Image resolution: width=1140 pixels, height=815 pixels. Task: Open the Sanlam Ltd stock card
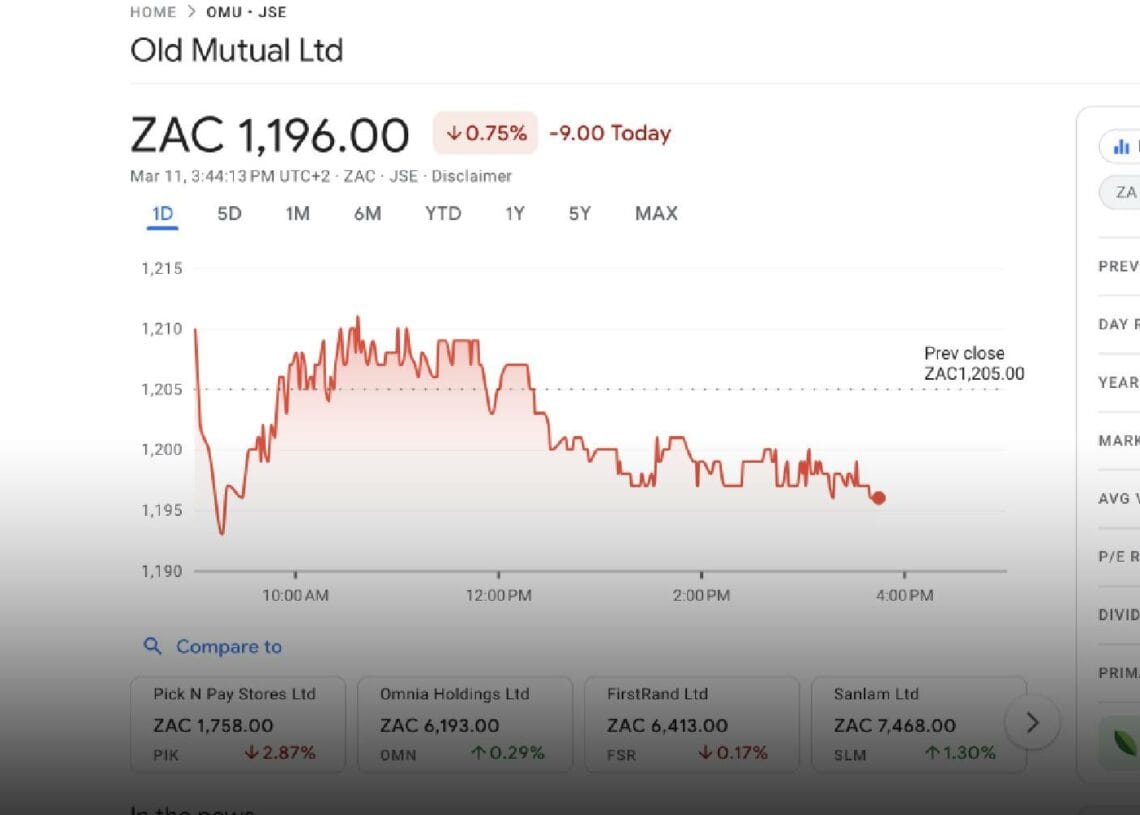point(917,724)
